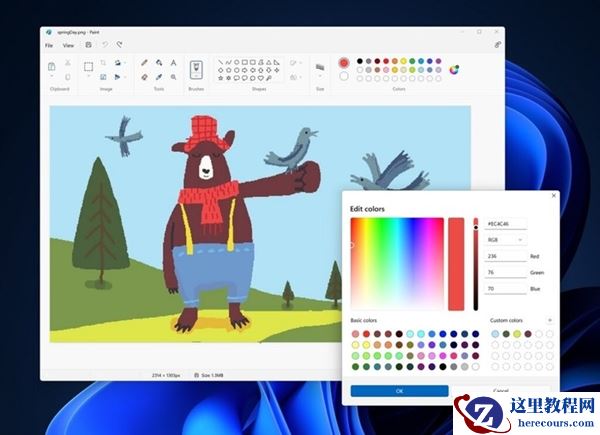Expand the Select options chevron
This screenshot has height=435, width=600.
click(x=88, y=76)
